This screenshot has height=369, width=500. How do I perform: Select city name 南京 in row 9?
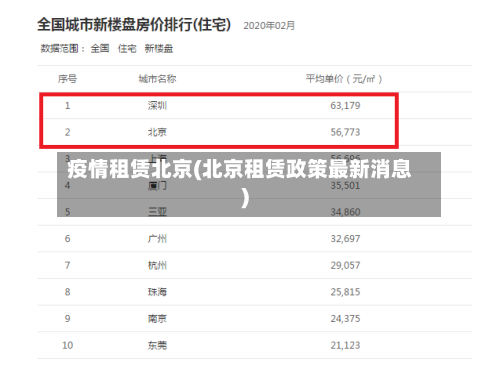click(157, 319)
